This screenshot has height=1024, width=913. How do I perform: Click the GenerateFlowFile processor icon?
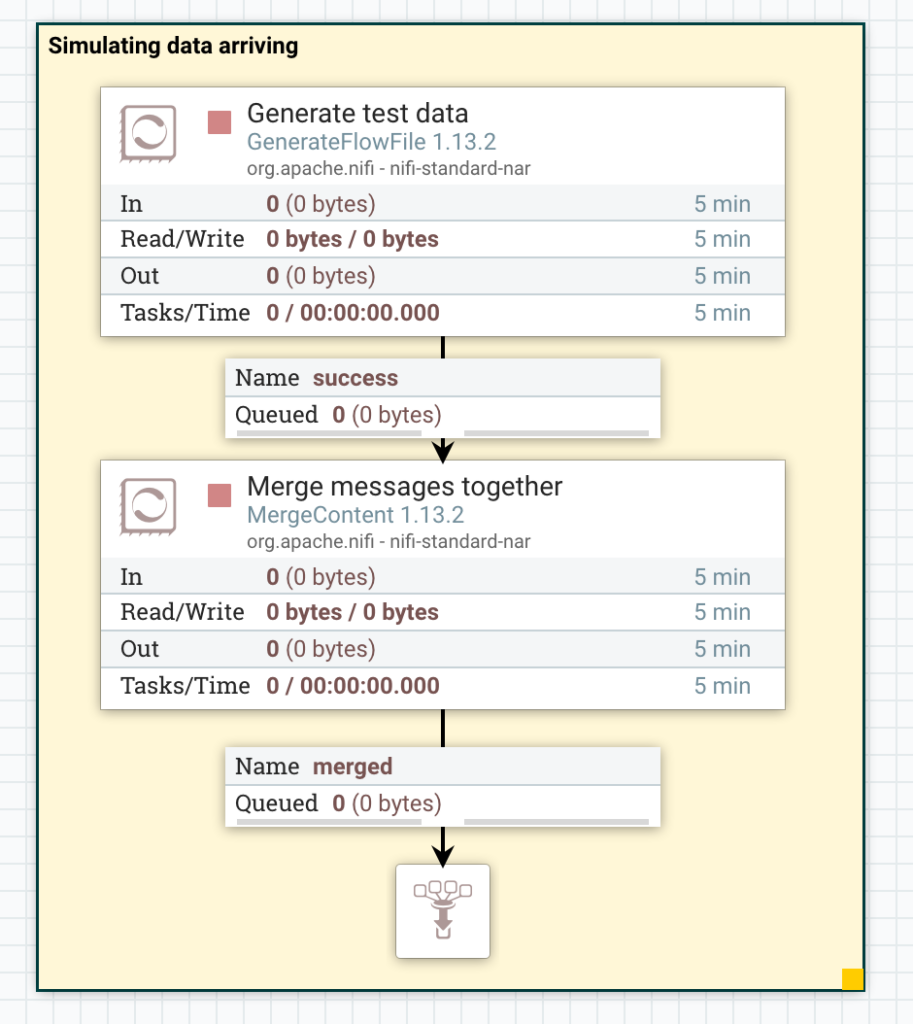pos(147,132)
